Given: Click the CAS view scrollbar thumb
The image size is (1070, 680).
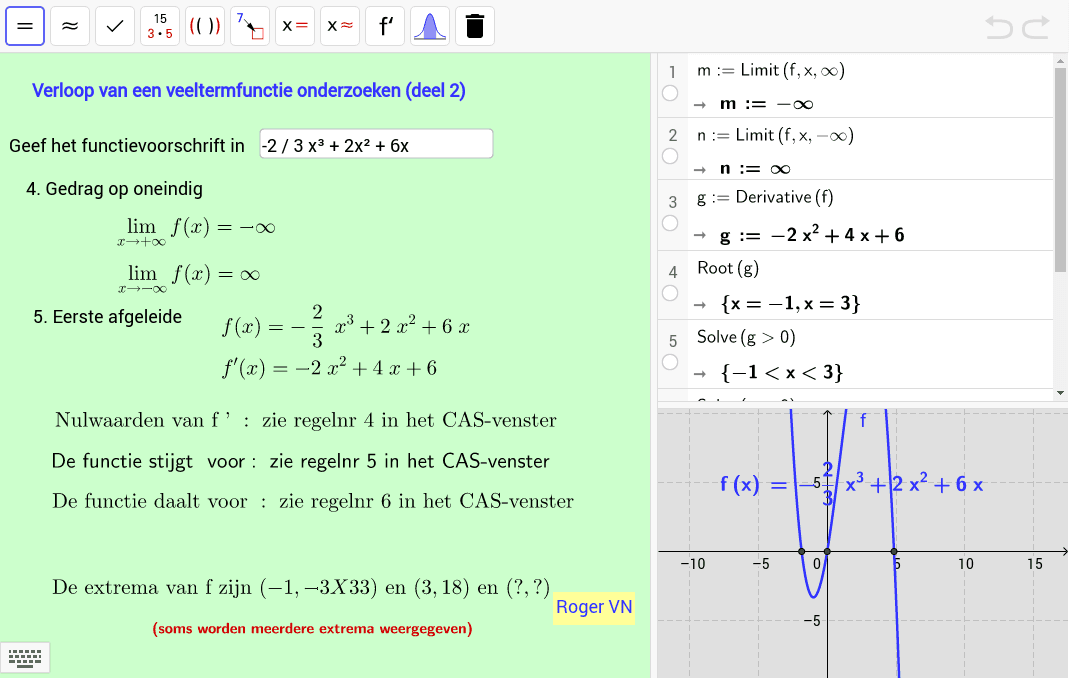Looking at the screenshot, I should tap(1060, 169).
